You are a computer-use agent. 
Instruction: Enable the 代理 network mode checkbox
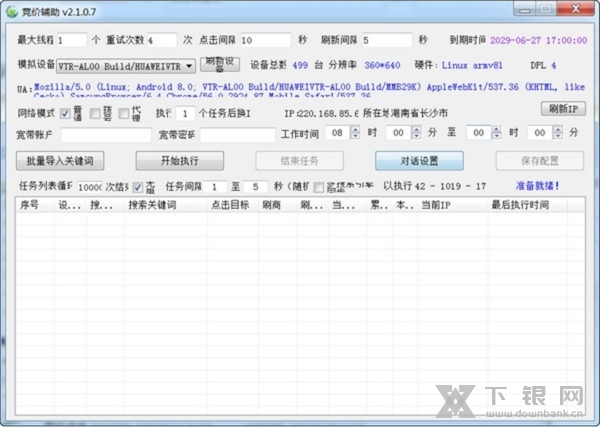124,114
